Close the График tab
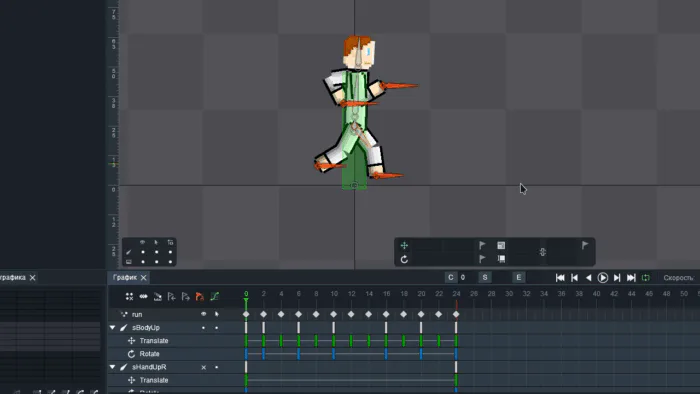 (x=144, y=278)
